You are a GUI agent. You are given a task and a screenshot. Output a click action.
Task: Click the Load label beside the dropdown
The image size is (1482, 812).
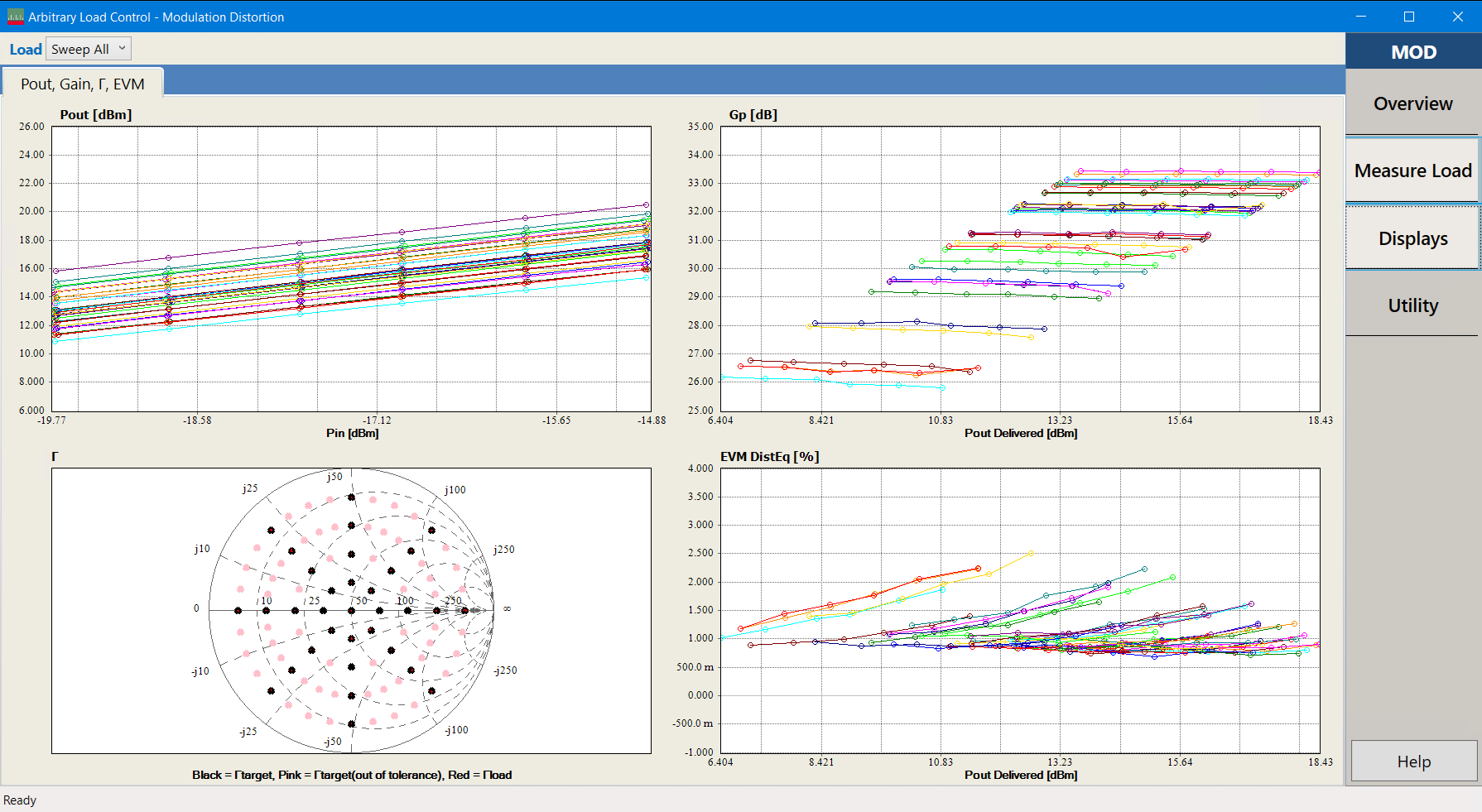coord(26,50)
